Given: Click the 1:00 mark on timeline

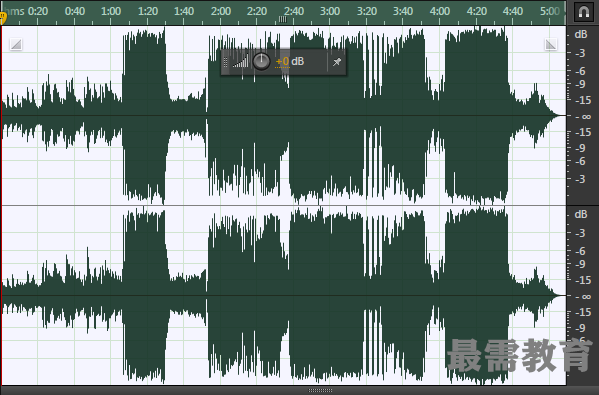Looking at the screenshot, I should coord(111,11).
